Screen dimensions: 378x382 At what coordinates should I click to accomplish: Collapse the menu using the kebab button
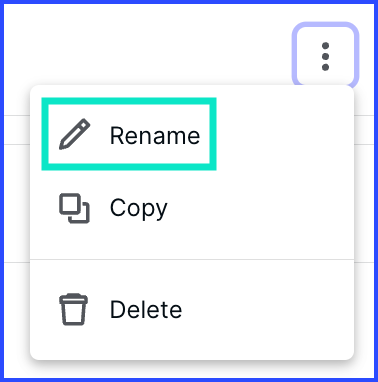click(x=325, y=56)
